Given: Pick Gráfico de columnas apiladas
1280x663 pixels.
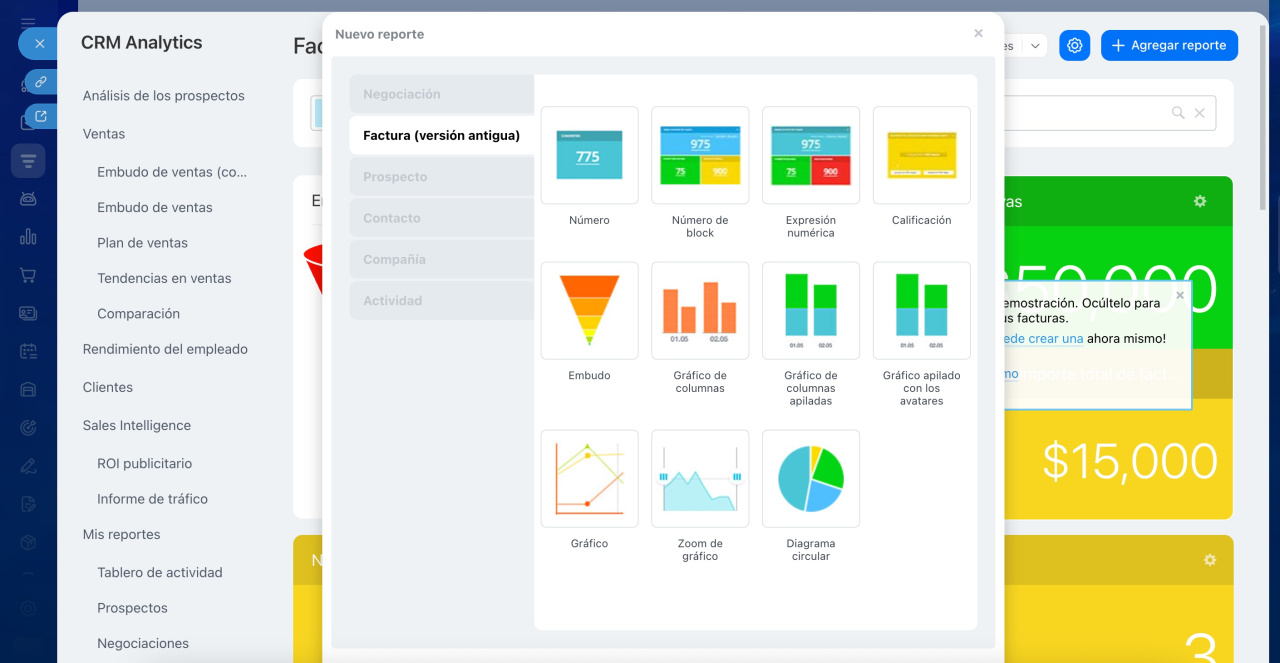Looking at the screenshot, I should pyautogui.click(x=810, y=311).
